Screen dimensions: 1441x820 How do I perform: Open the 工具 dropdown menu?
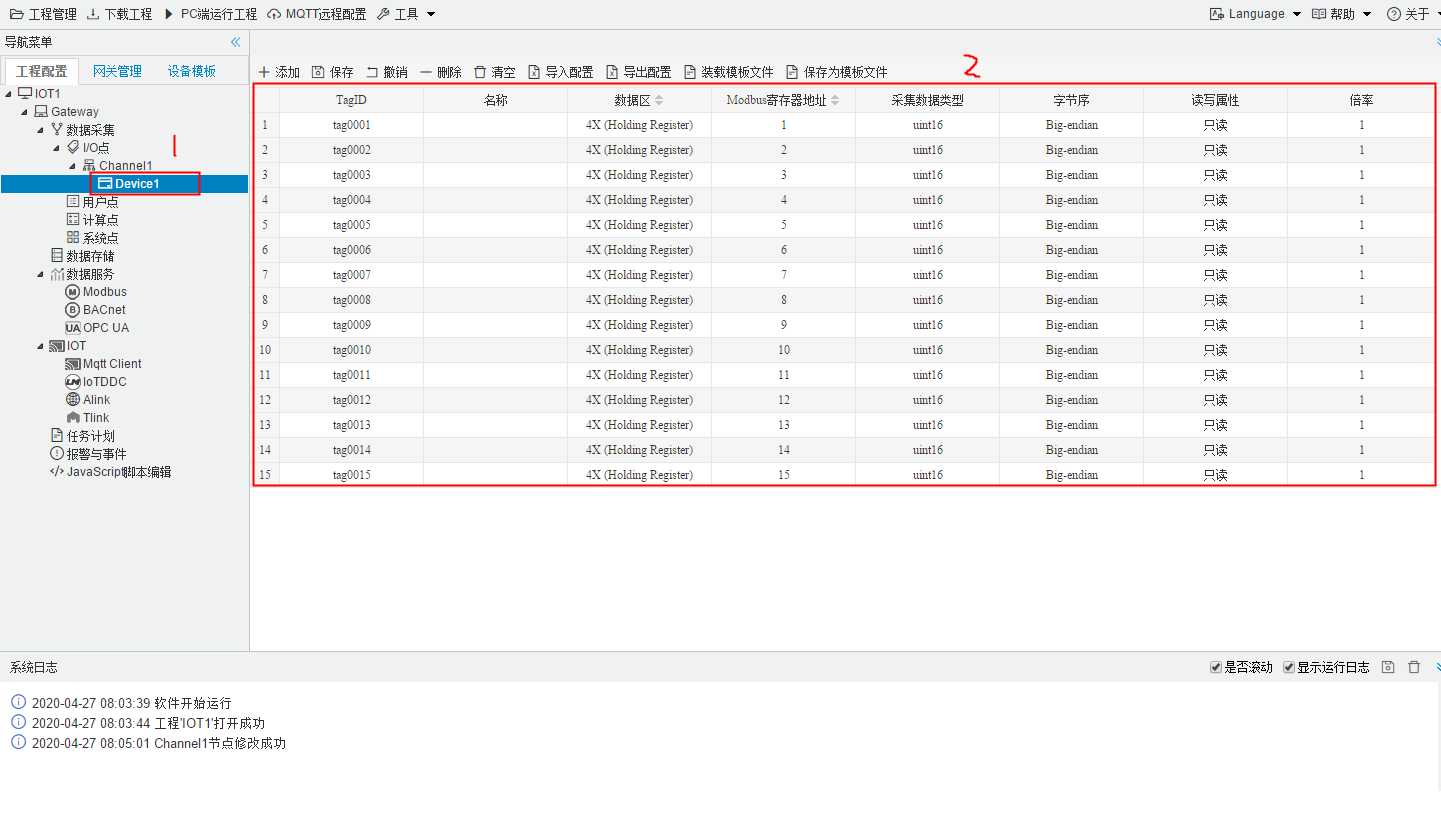coord(406,14)
